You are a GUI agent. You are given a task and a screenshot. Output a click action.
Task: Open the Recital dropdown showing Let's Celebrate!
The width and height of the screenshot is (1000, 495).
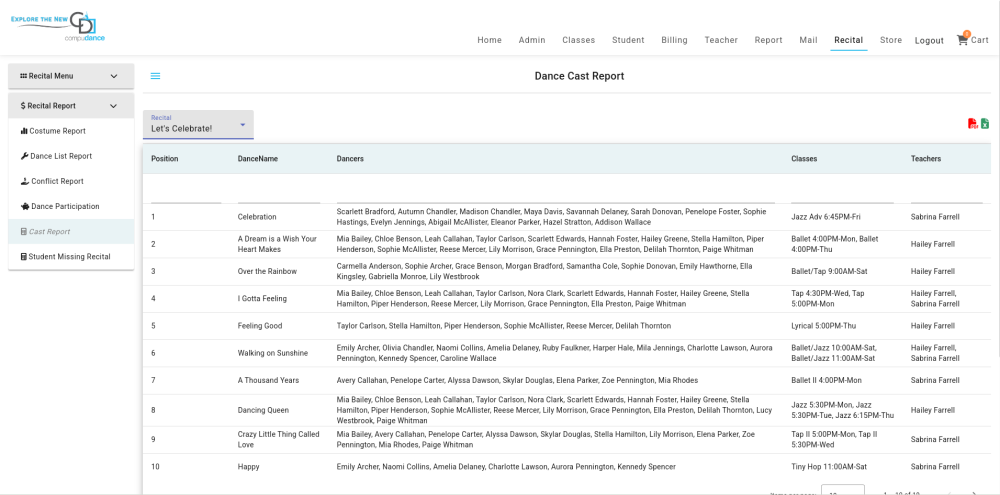tap(198, 124)
